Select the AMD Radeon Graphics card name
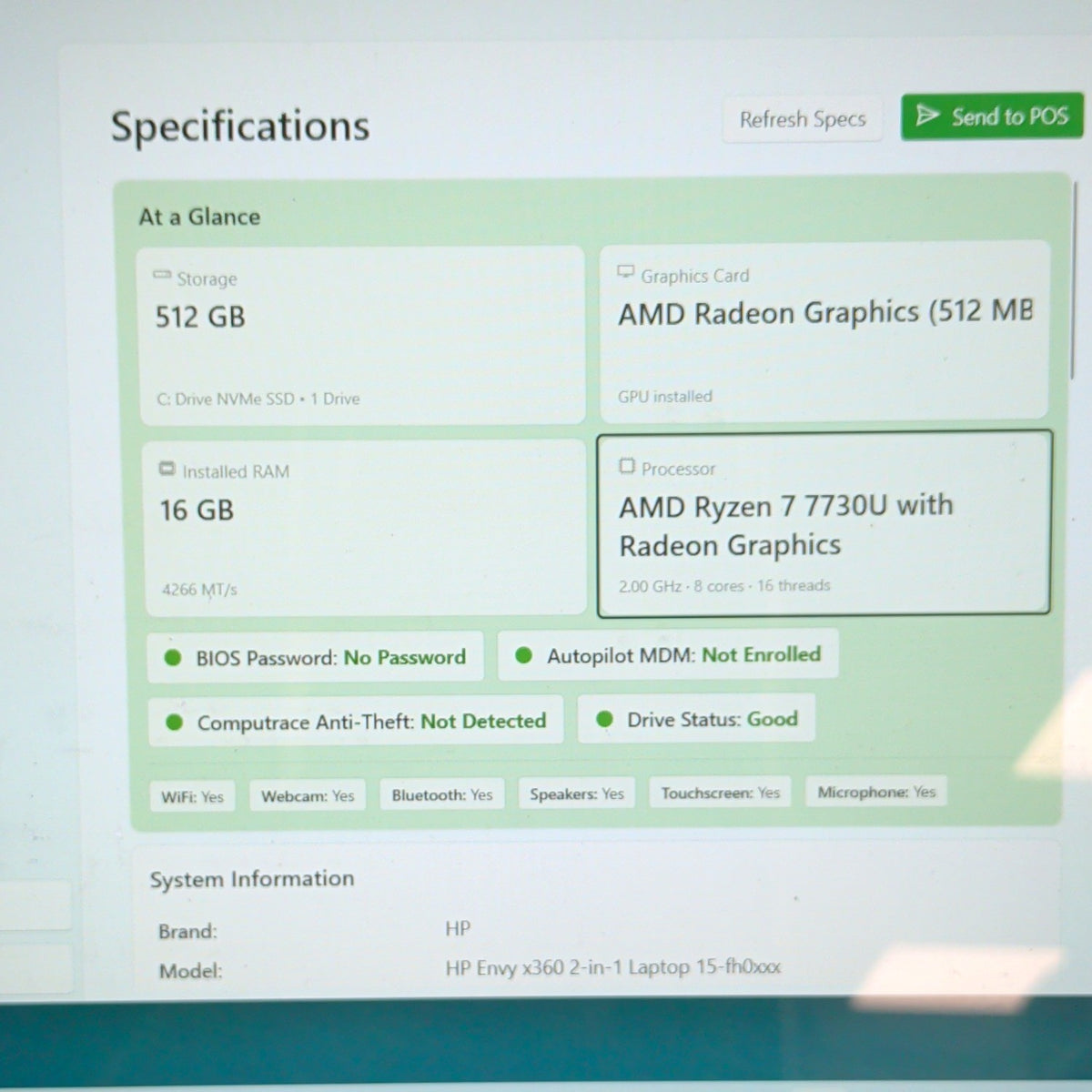 pos(826,312)
